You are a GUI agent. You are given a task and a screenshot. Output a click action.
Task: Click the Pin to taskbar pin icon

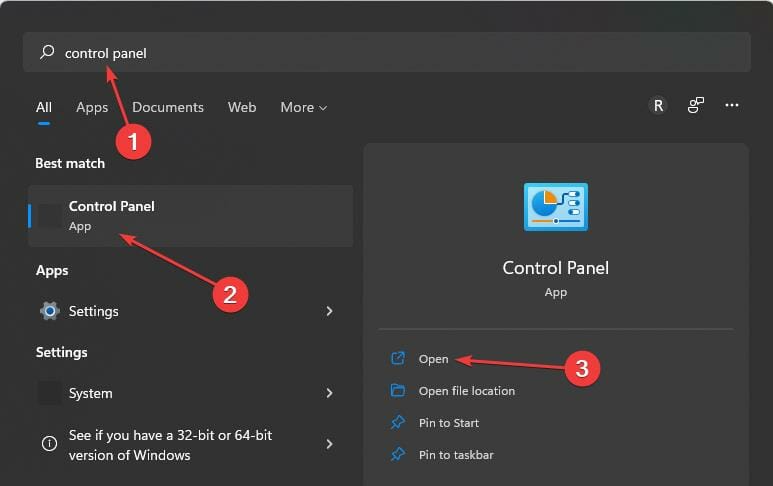tap(398, 454)
